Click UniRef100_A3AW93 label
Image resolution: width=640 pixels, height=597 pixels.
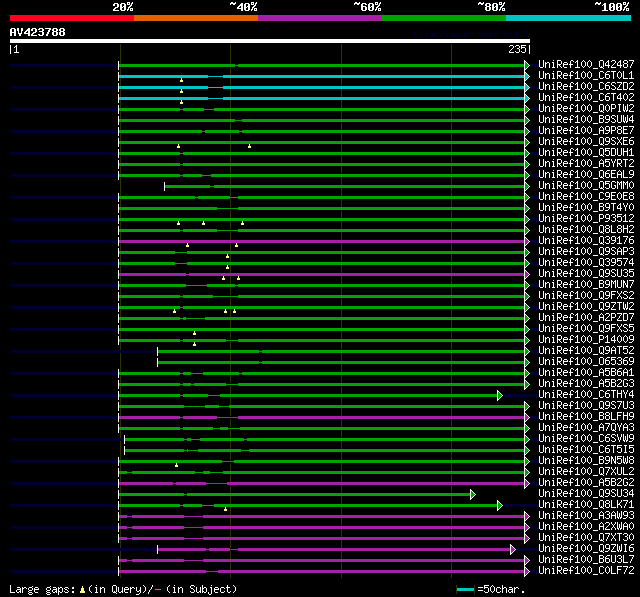tap(586, 516)
